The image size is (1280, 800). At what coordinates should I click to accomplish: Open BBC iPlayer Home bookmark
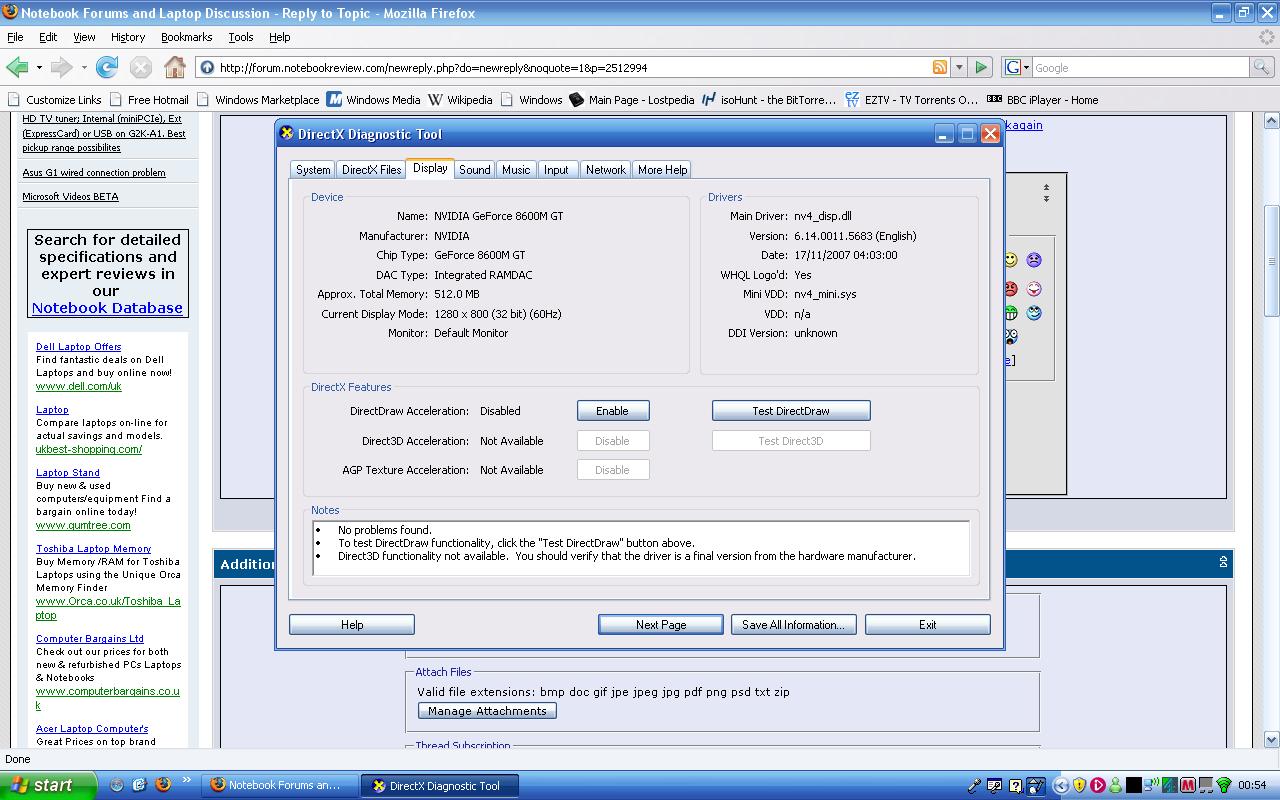point(1043,100)
